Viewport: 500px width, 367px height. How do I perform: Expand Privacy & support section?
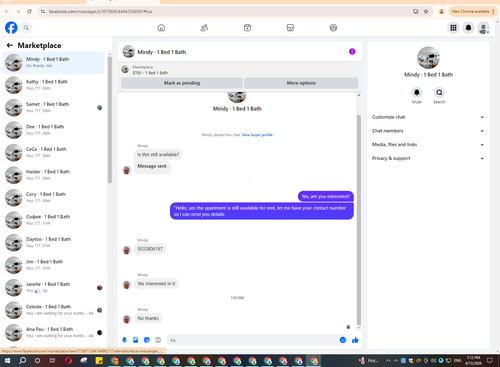tap(428, 158)
